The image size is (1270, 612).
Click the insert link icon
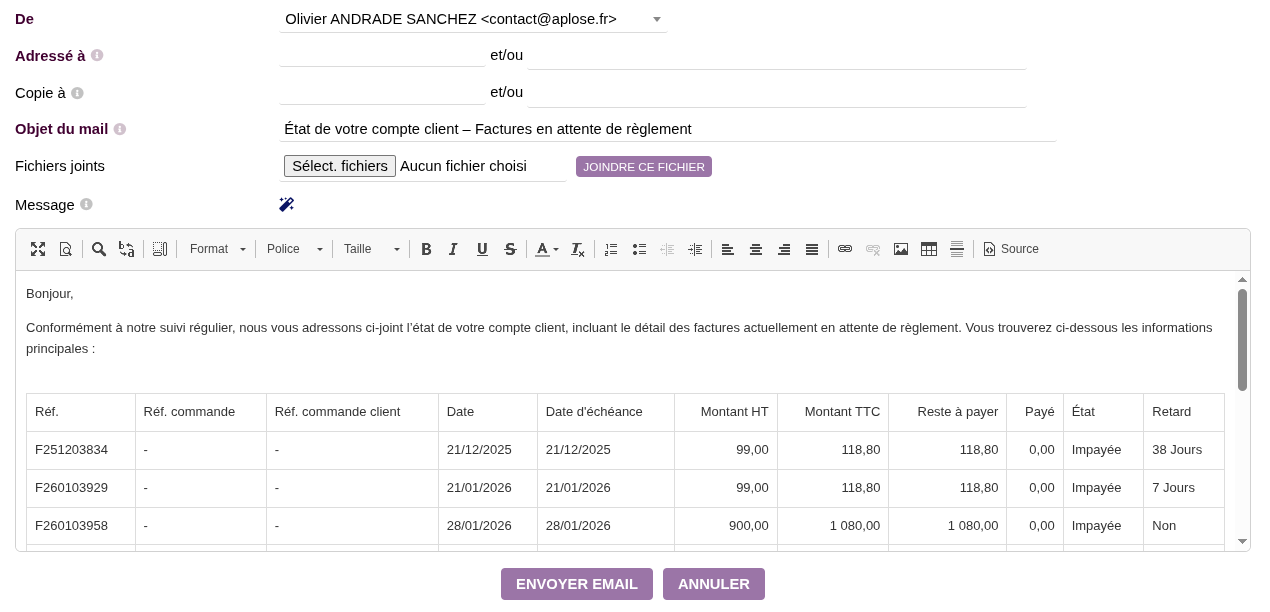[x=845, y=249]
